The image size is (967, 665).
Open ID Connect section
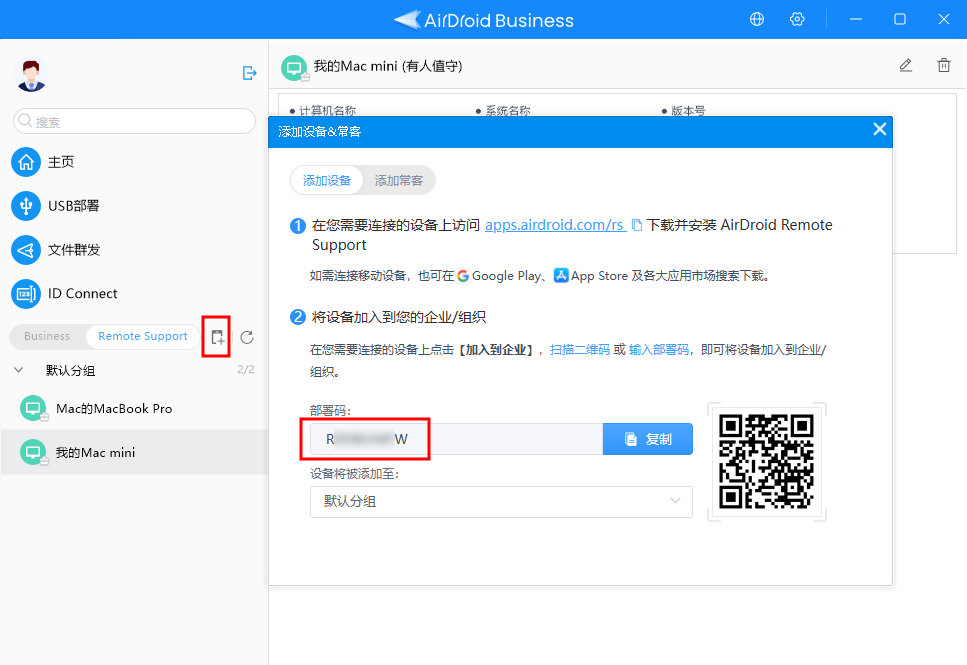pos(83,294)
